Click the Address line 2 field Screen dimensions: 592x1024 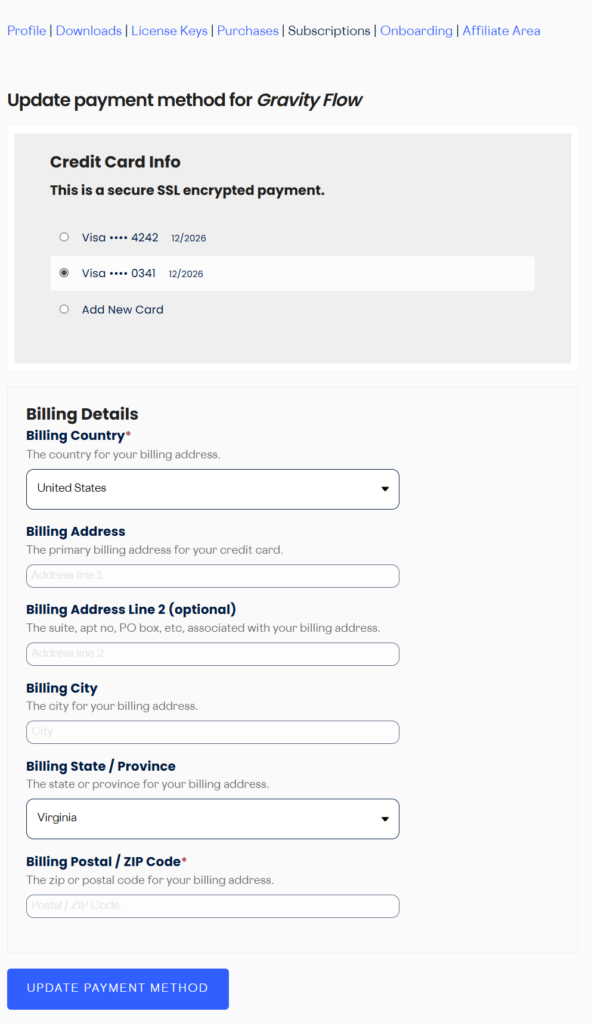212,653
